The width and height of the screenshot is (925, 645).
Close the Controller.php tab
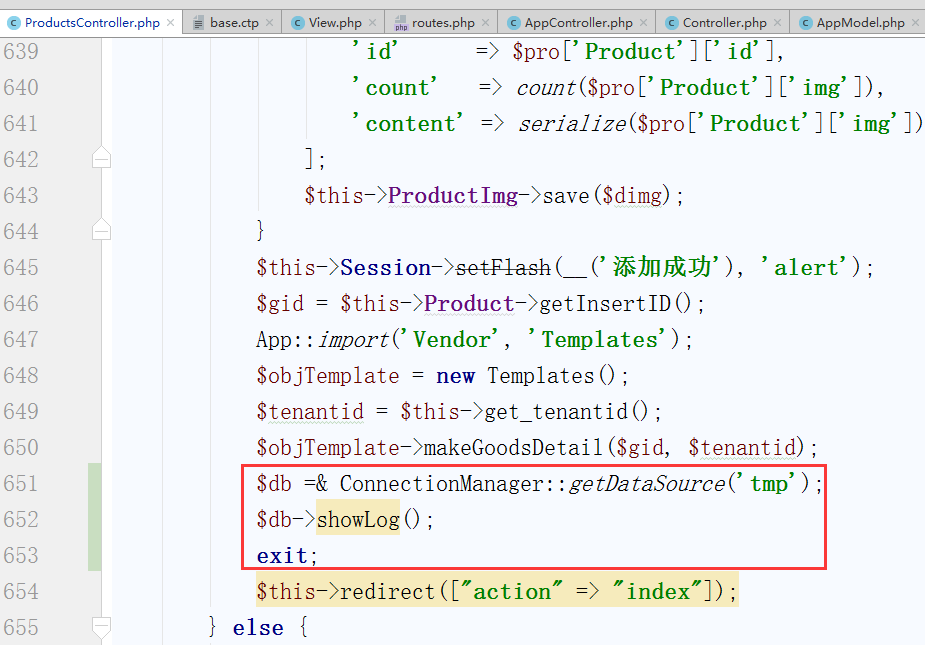(x=777, y=22)
